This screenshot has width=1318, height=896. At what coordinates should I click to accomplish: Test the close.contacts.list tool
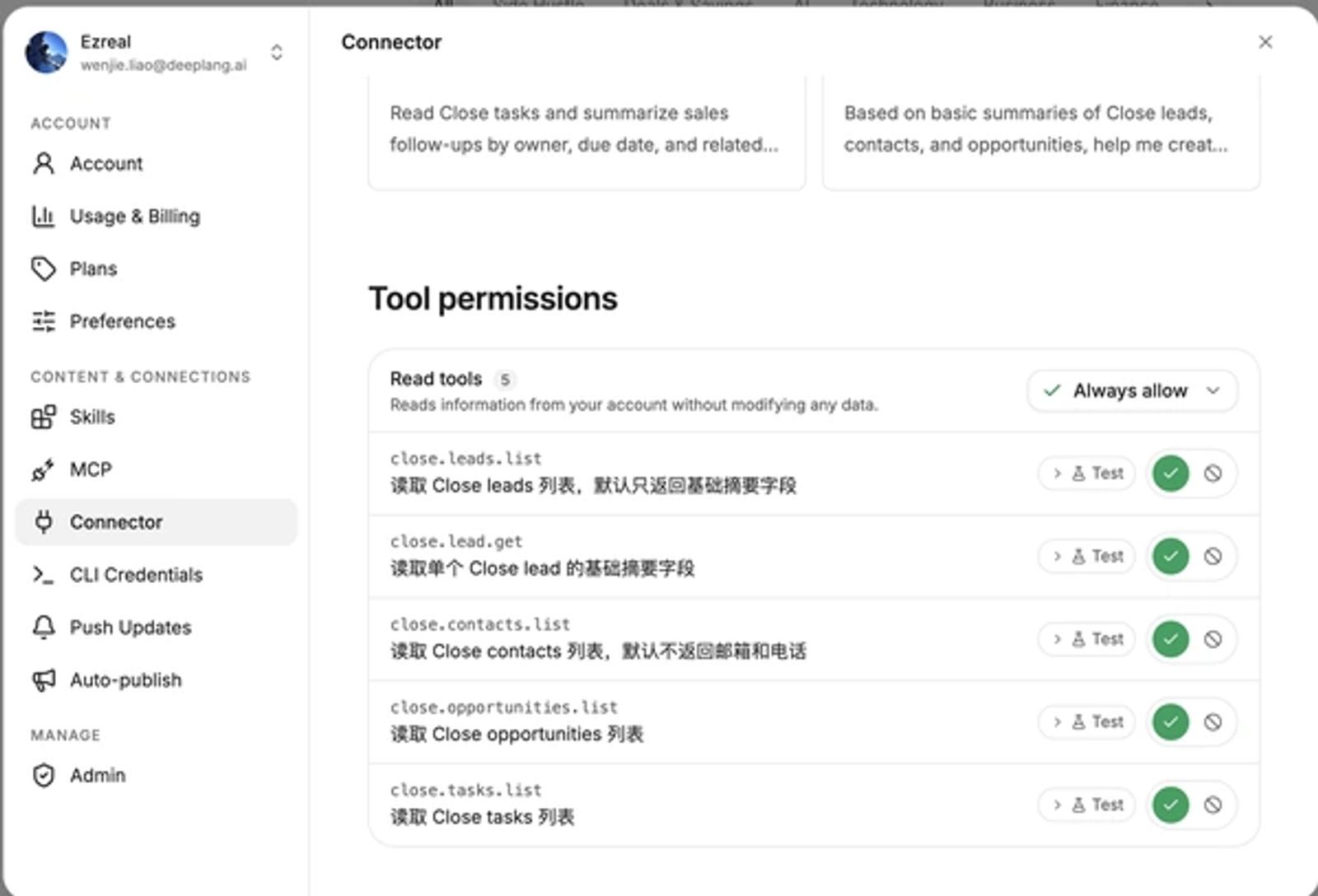pyautogui.click(x=1087, y=639)
